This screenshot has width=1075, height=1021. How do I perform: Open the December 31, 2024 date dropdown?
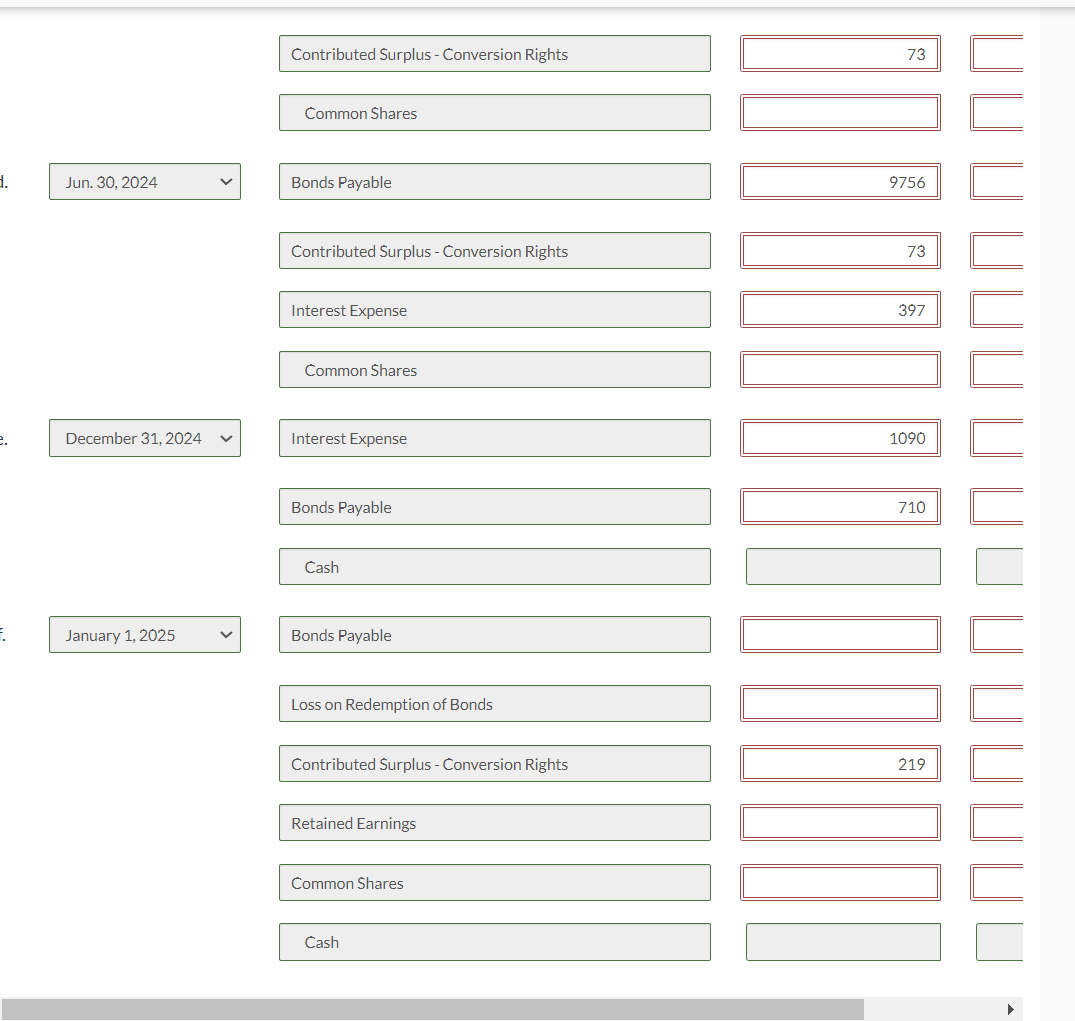tap(144, 438)
